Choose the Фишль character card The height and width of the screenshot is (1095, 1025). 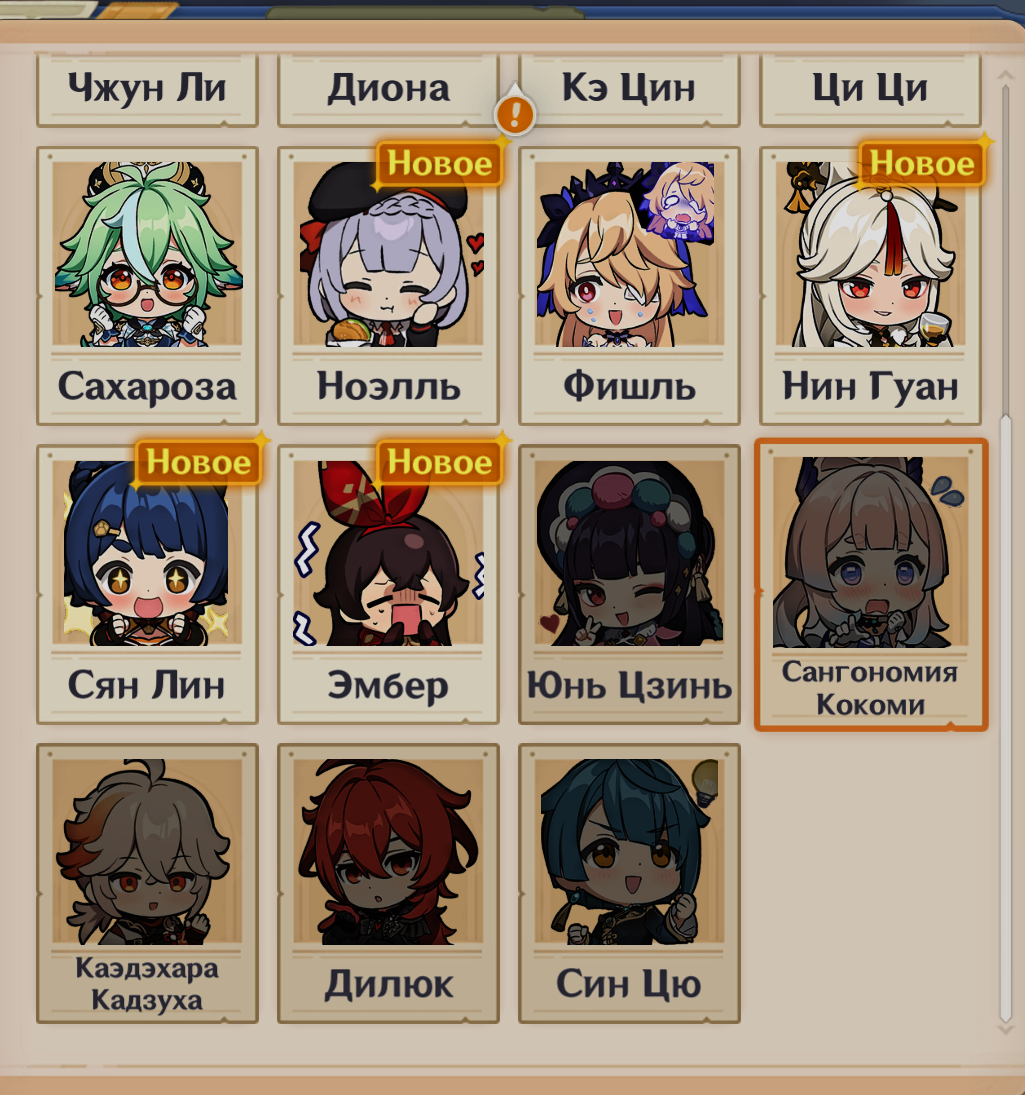[629, 286]
